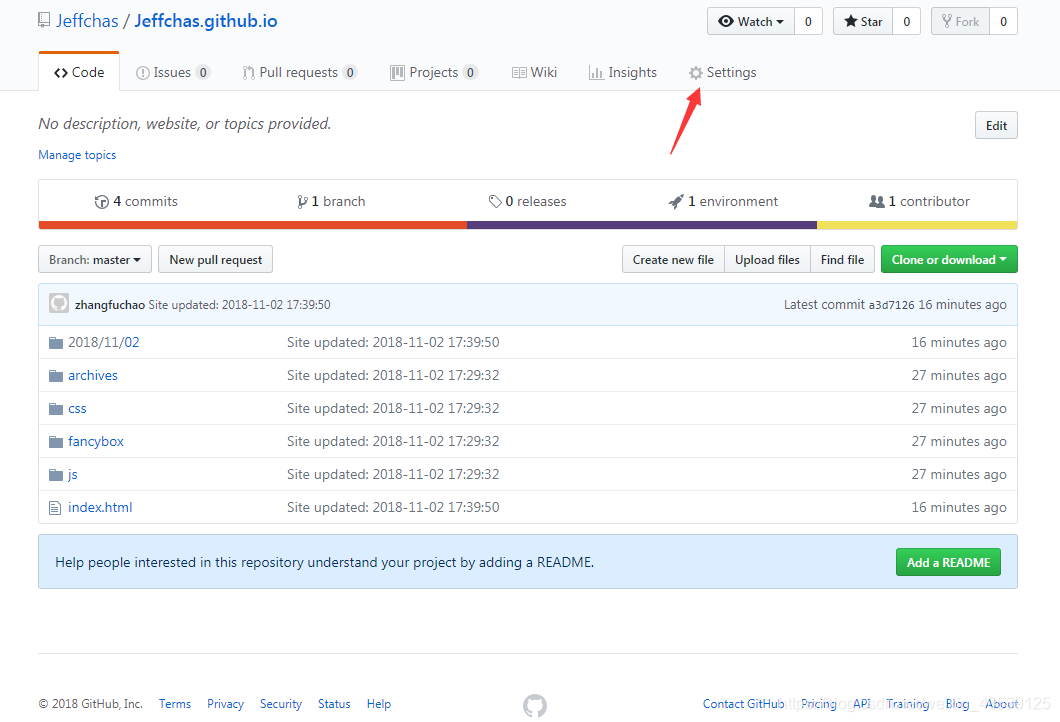Viewport: 1060px width, 722px height.
Task: Open the footer Terms link
Action: [x=175, y=704]
